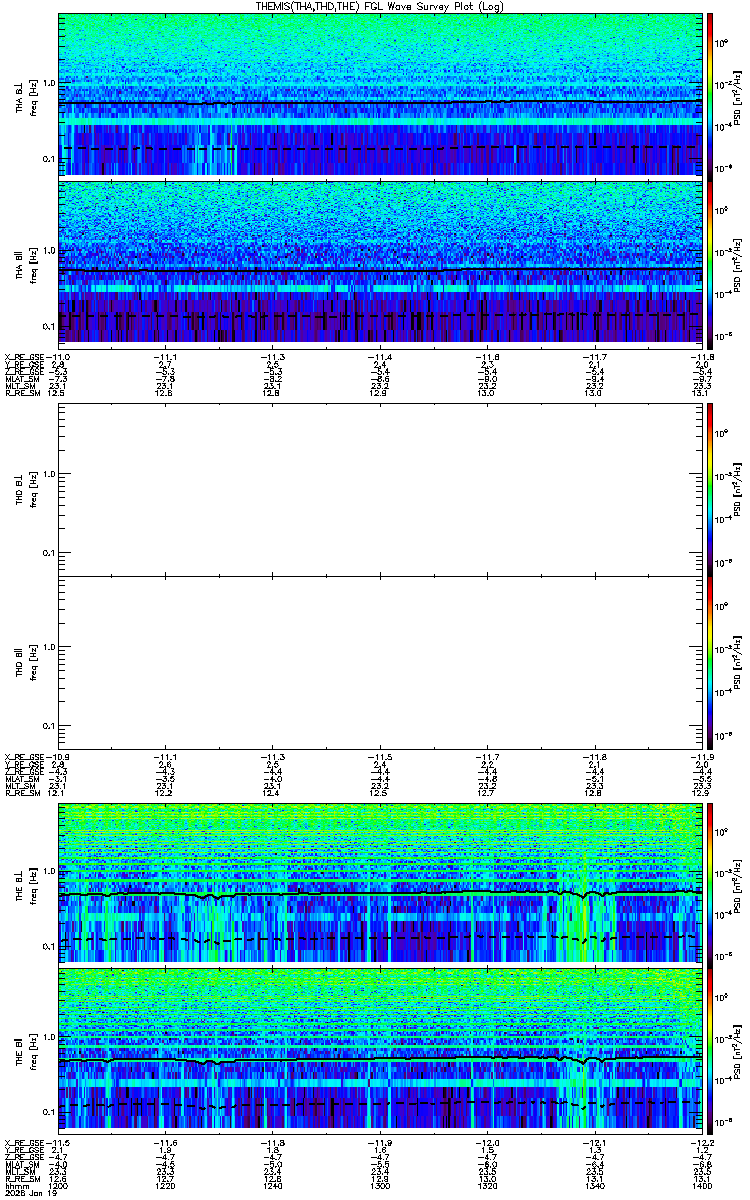Click the THA B-perpendicular spectrogram panel
Screen dimensions: 750x1200
(x=380, y=94)
